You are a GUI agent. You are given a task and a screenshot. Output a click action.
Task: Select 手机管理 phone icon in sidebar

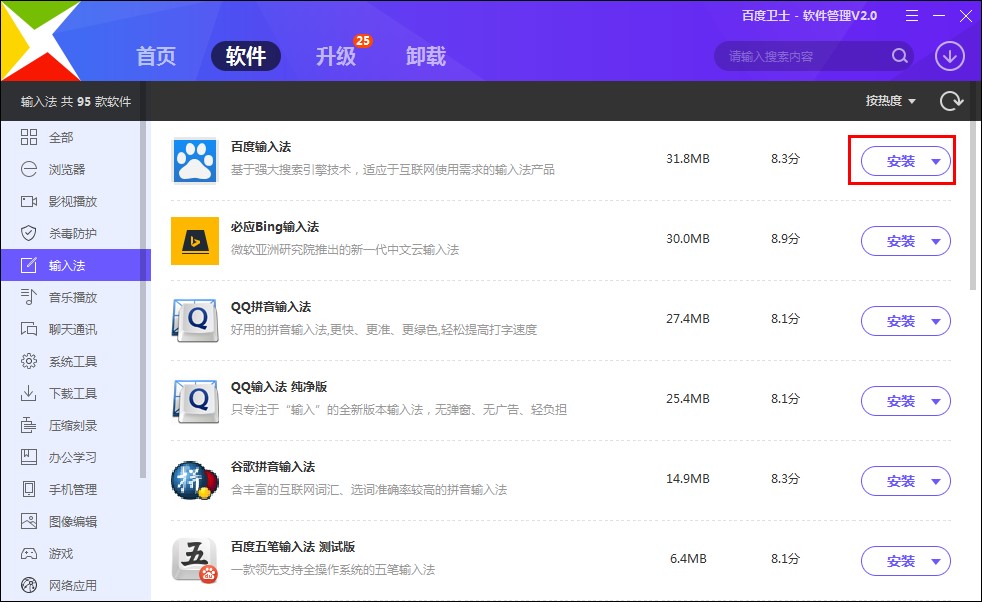click(29, 489)
